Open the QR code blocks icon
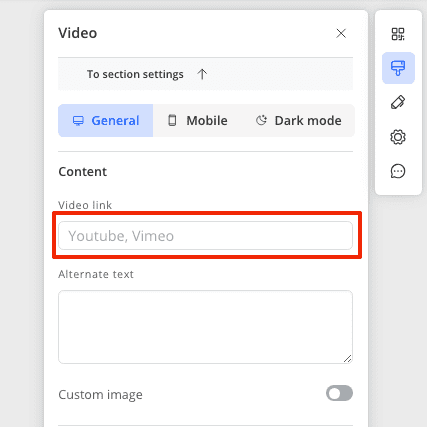Screen dimensions: 427x427 click(x=398, y=34)
